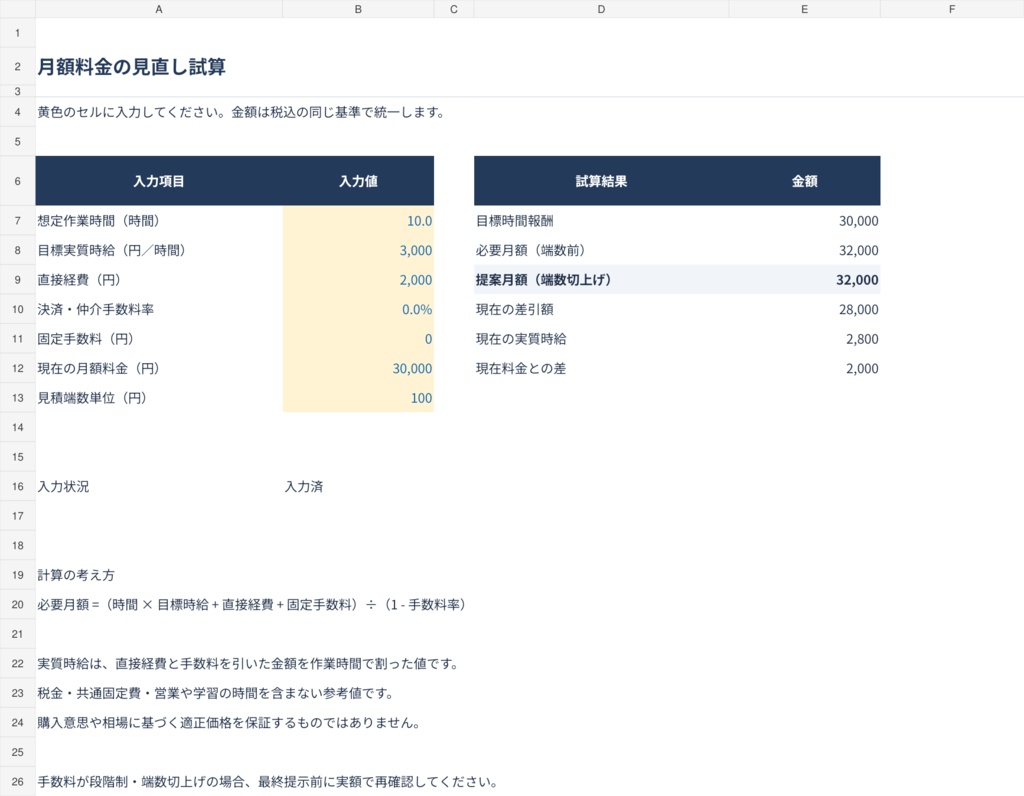Click the 直接経費(円) label
This screenshot has height=796, width=1024.
tap(79, 279)
